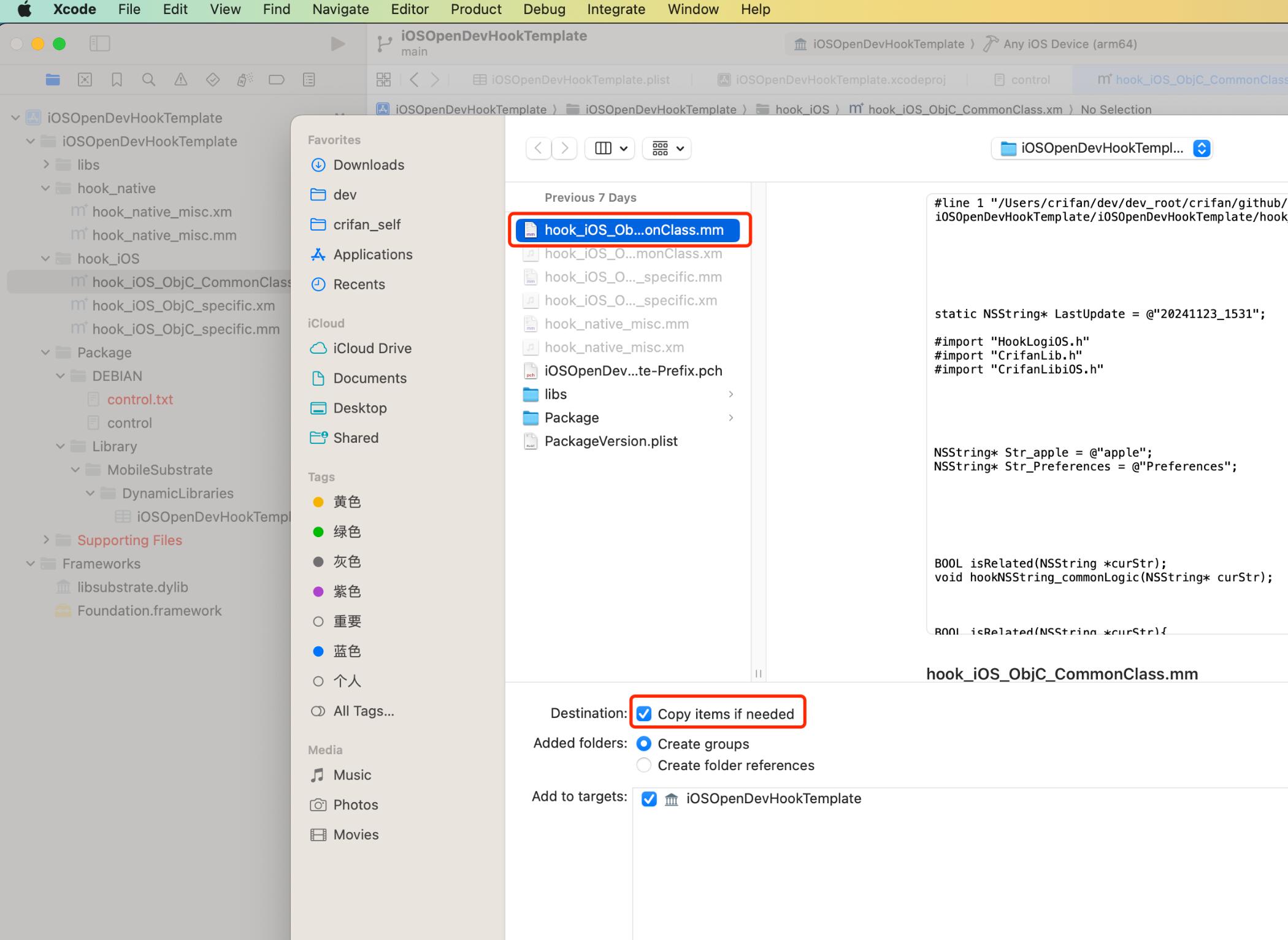Open the Test navigator diamond icon
The image size is (1288, 940).
pos(212,80)
